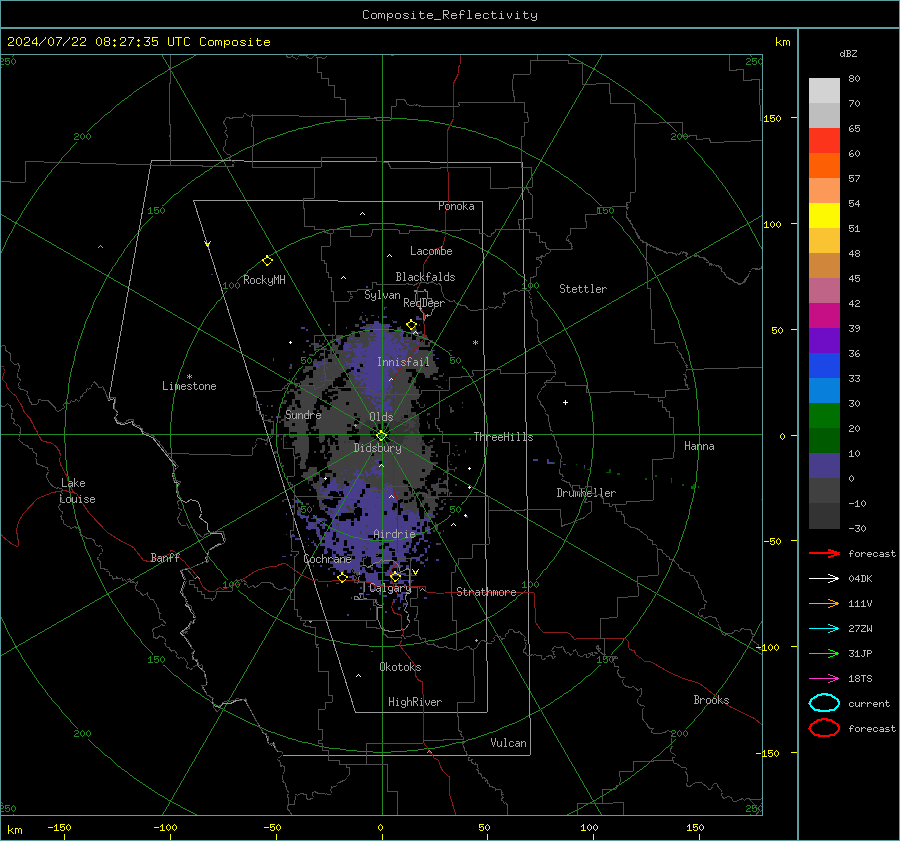
Task: Click the ThreeHills town label
Action: (x=503, y=437)
